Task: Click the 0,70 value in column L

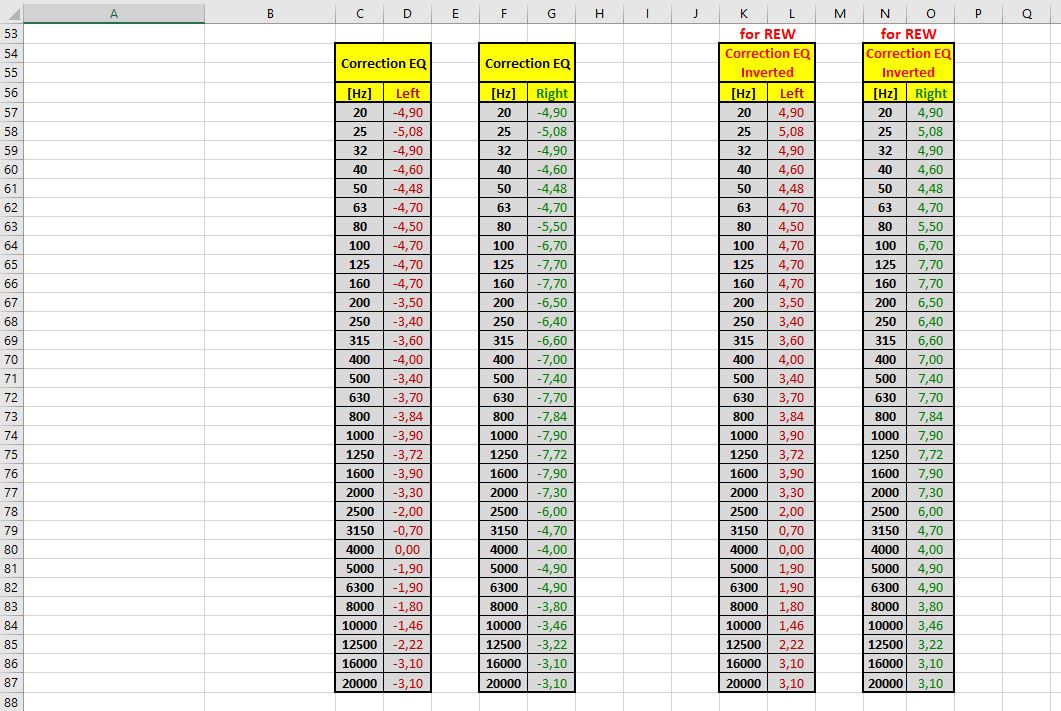Action: click(791, 530)
